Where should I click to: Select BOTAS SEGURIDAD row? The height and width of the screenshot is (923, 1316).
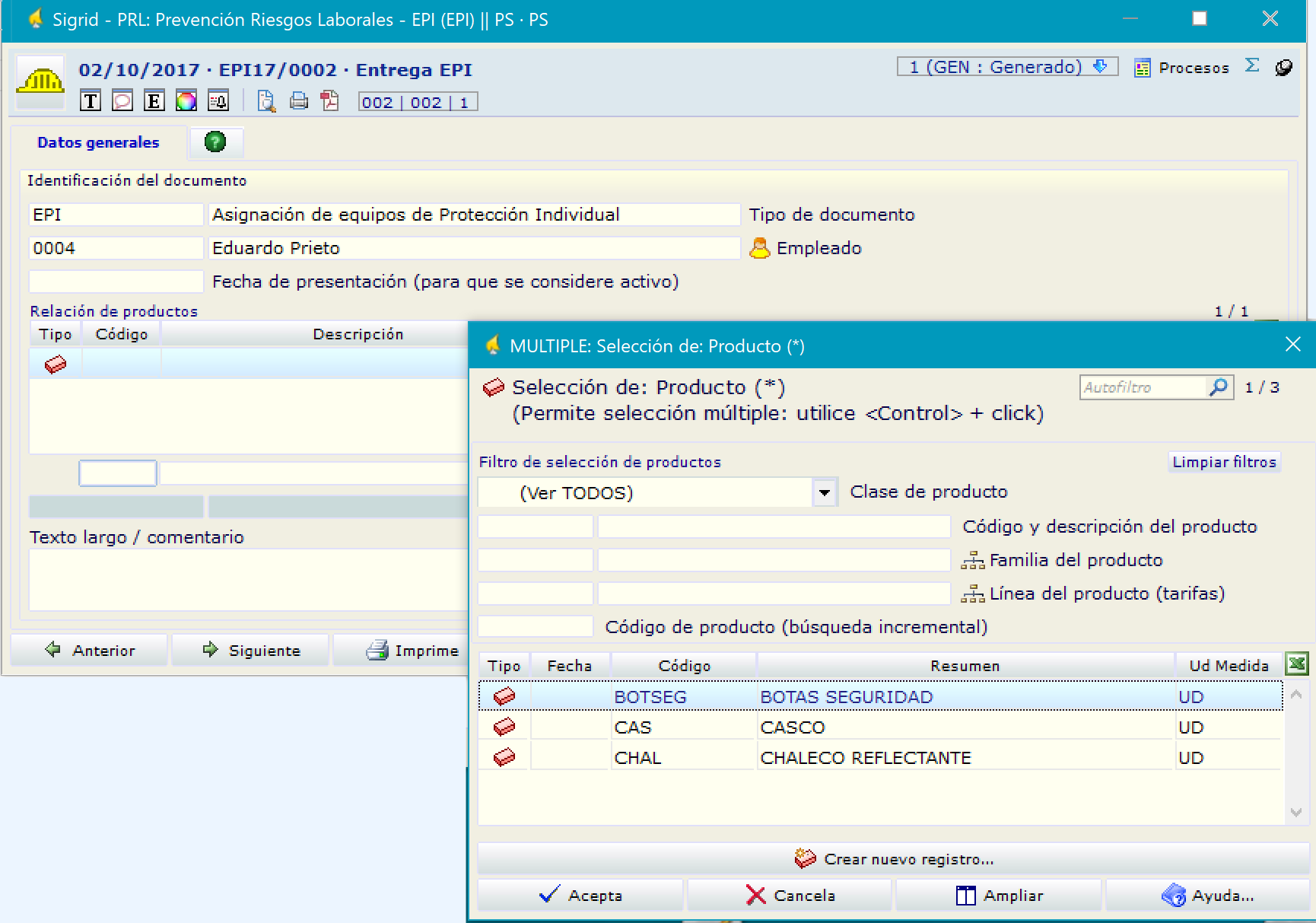[881, 696]
